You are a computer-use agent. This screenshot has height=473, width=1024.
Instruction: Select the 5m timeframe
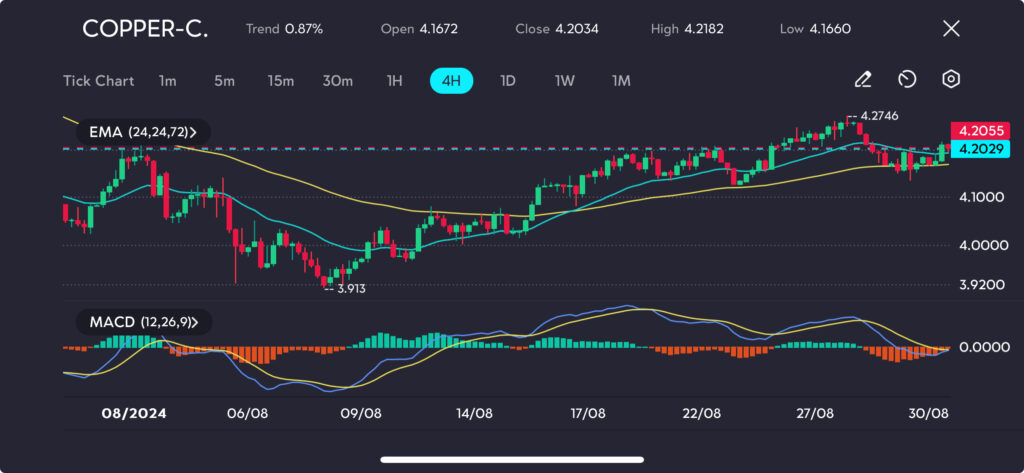click(224, 81)
